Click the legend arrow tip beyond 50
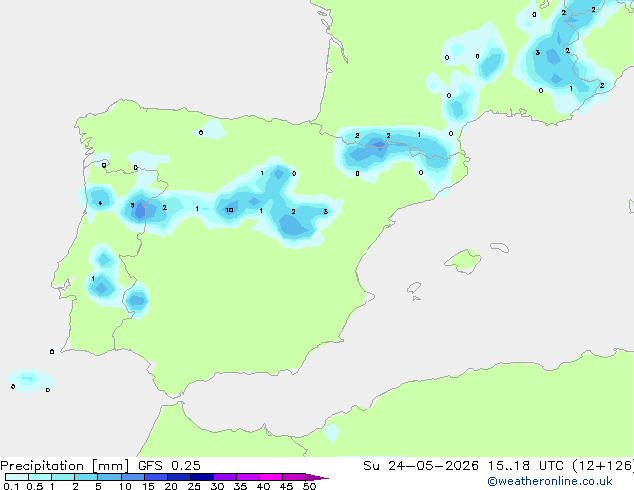The width and height of the screenshot is (634, 490). pyautogui.click(x=317, y=477)
